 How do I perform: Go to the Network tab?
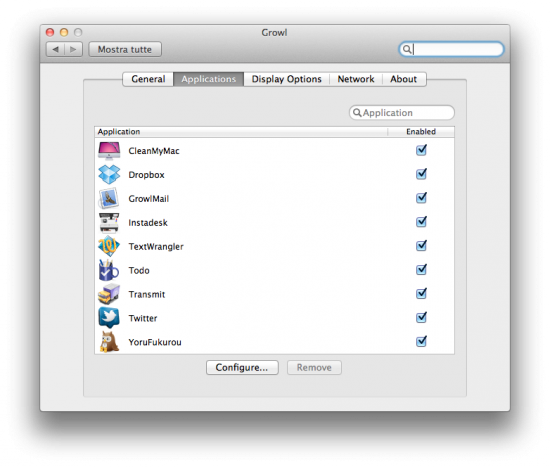click(x=356, y=79)
